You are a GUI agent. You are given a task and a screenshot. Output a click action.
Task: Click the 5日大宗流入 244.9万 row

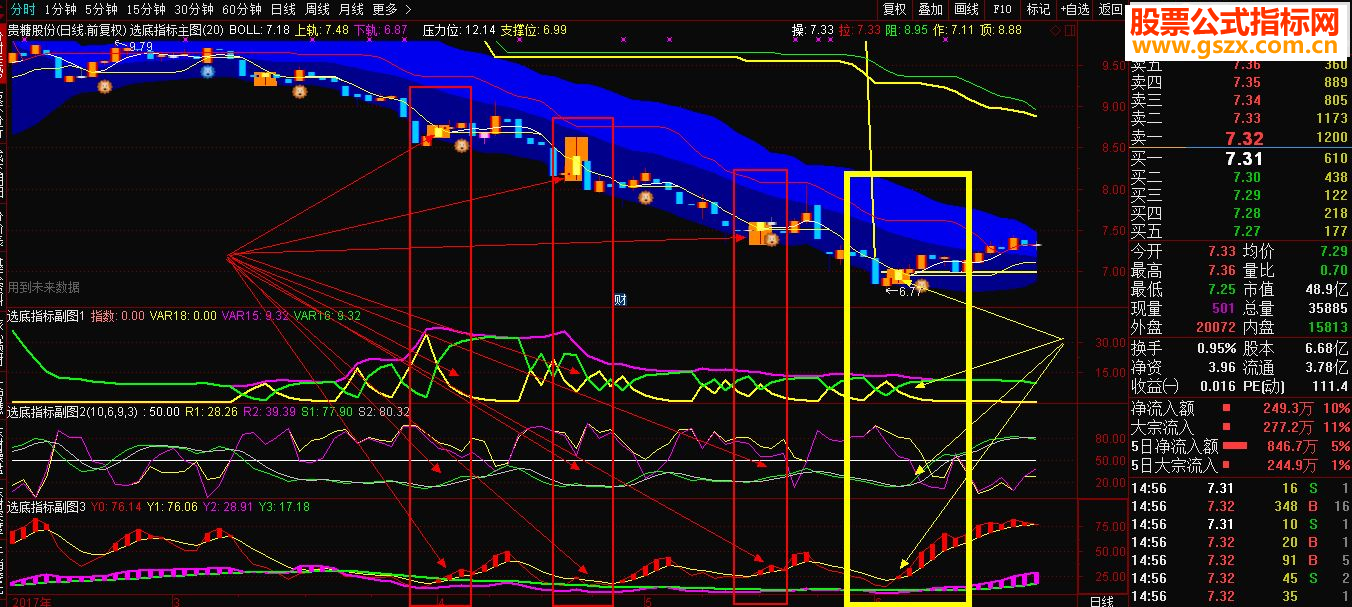point(1239,465)
